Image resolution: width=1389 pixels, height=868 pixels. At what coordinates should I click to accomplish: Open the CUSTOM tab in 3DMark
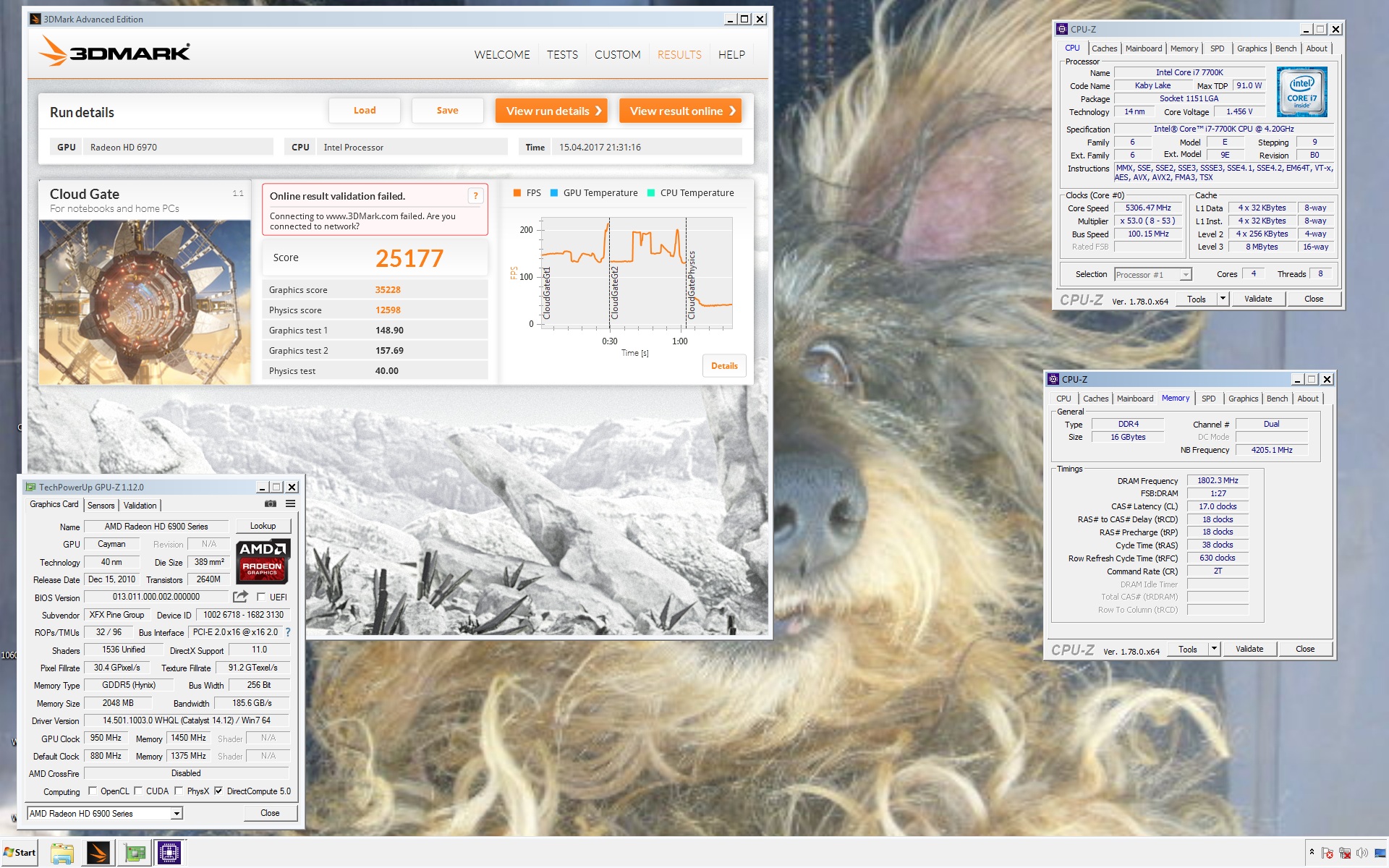(617, 54)
